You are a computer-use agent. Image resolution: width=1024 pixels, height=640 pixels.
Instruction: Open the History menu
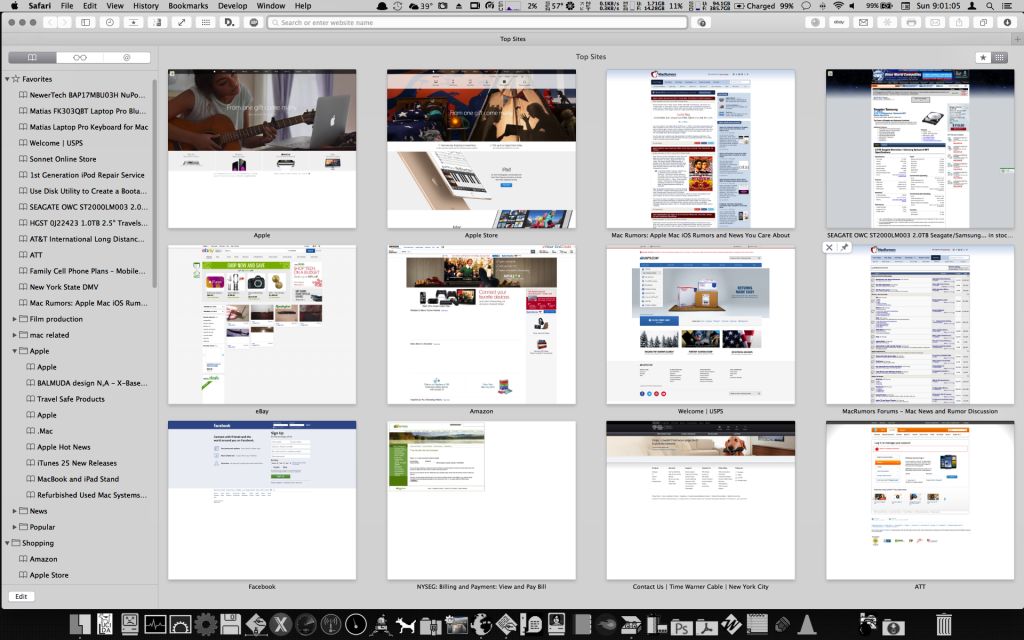tap(146, 6)
